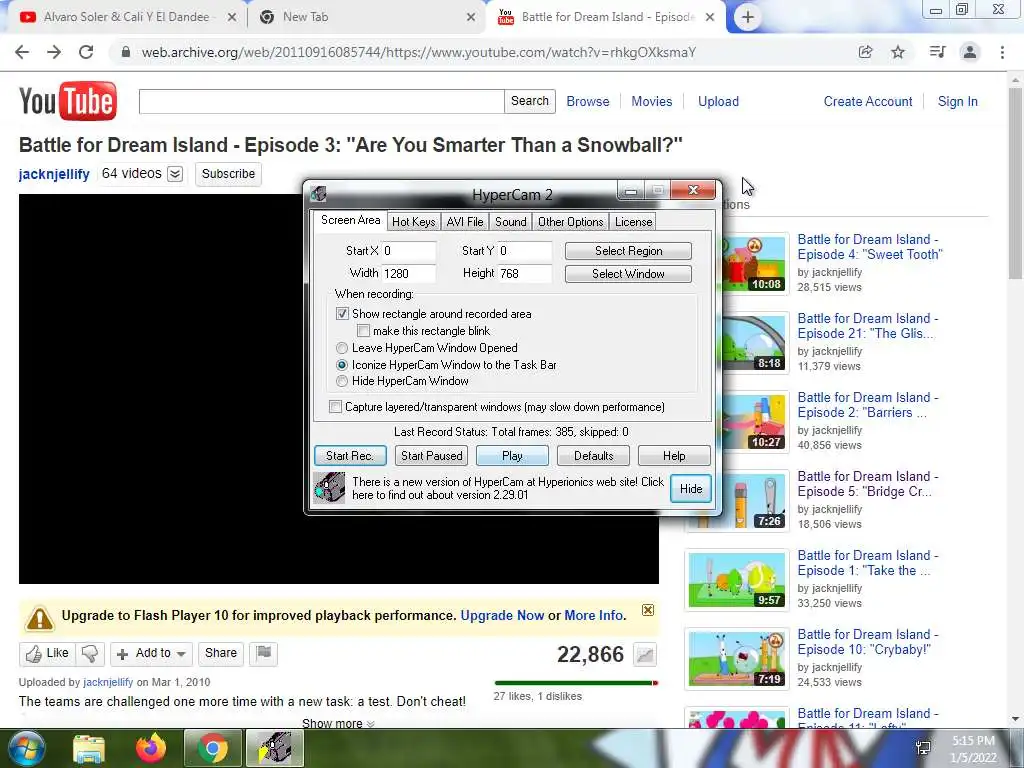Subscribe to jacknjellify channel
Screen dimensions: 1024x768
pos(228,174)
